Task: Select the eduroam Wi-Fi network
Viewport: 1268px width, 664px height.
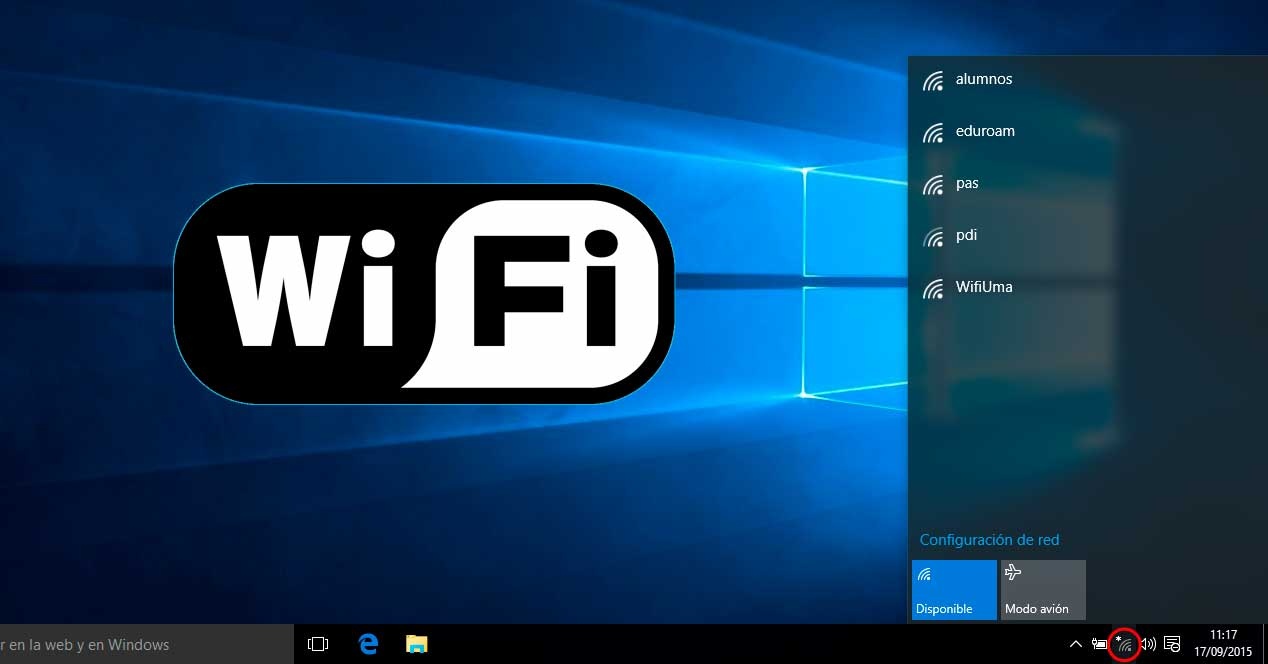Action: [x=985, y=131]
